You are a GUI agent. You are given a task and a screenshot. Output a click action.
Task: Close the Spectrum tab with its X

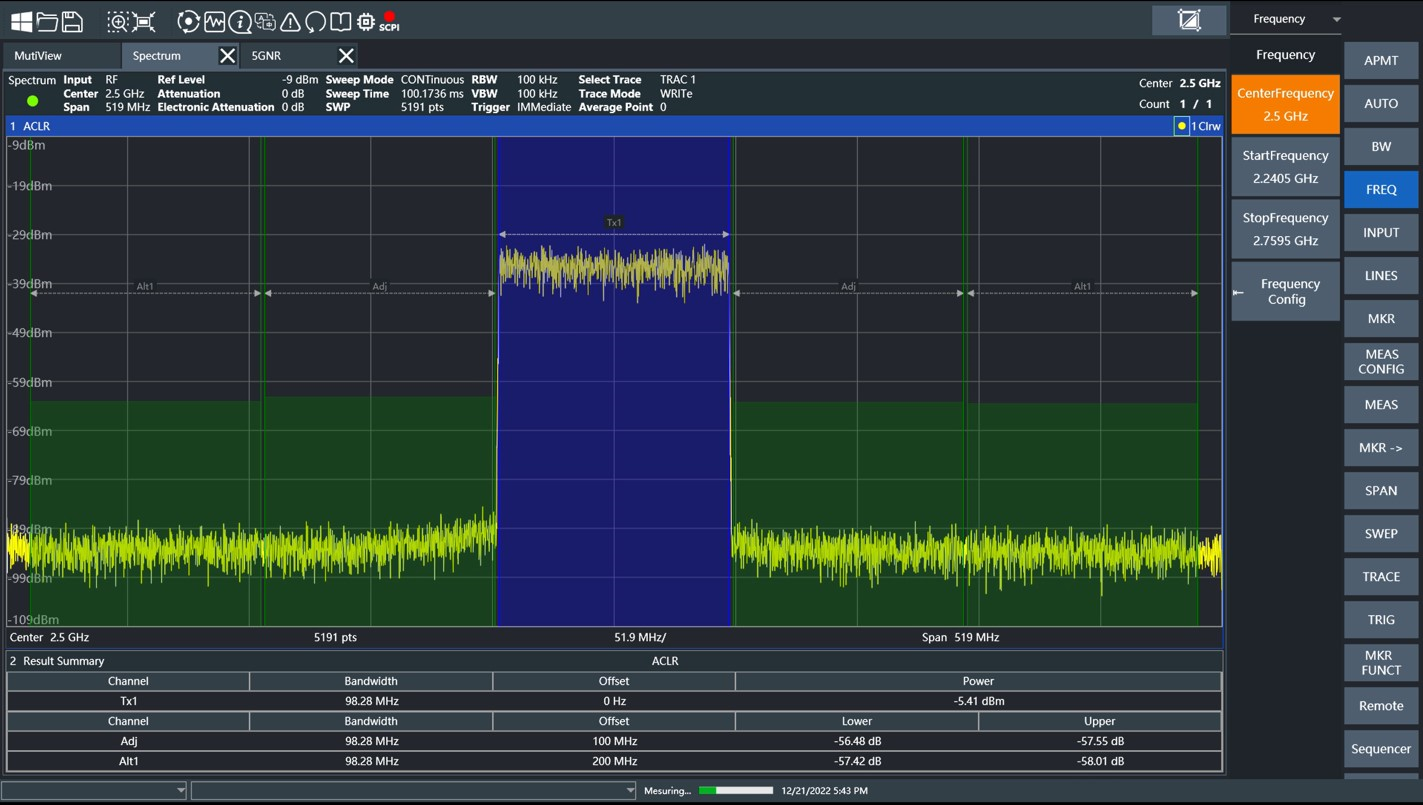[228, 56]
